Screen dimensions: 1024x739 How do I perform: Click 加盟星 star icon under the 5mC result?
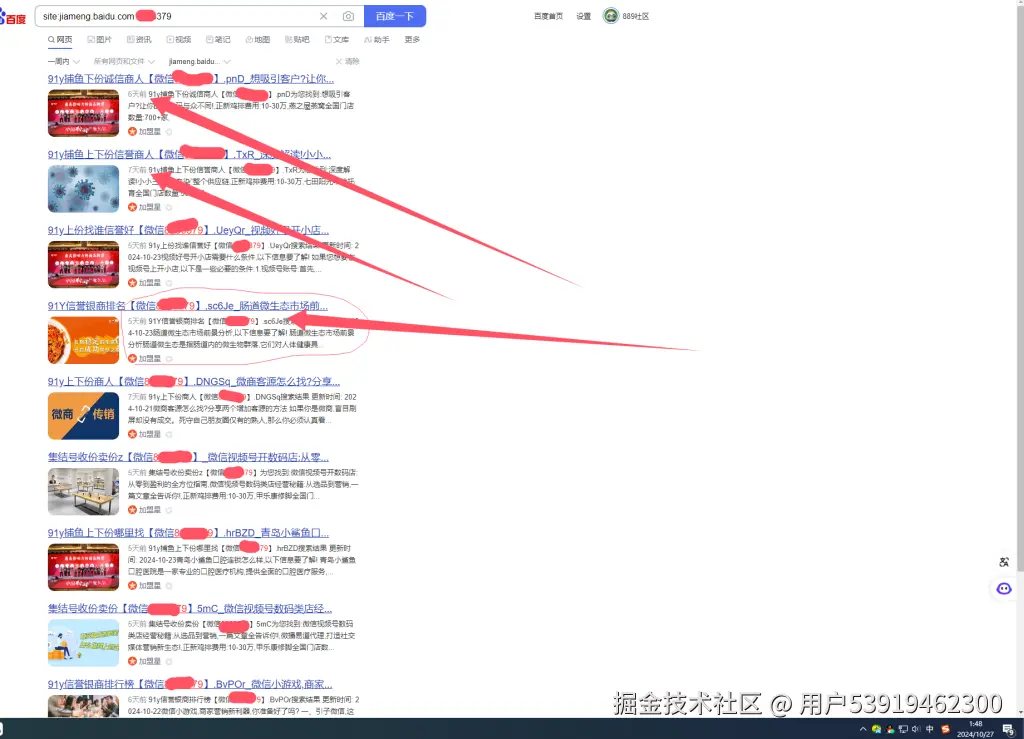coord(133,661)
